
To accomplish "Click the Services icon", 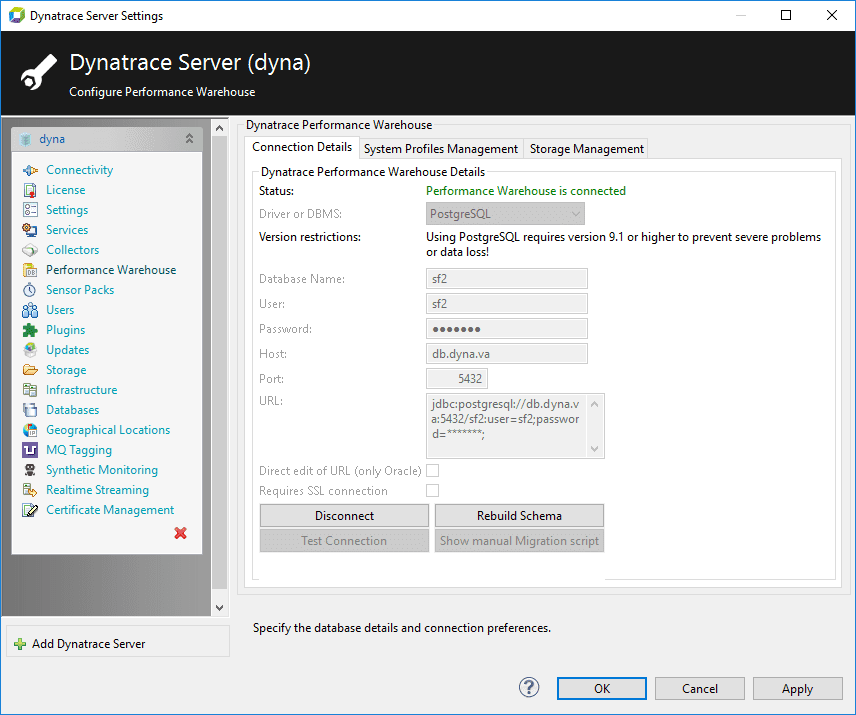I will pyautogui.click(x=30, y=230).
